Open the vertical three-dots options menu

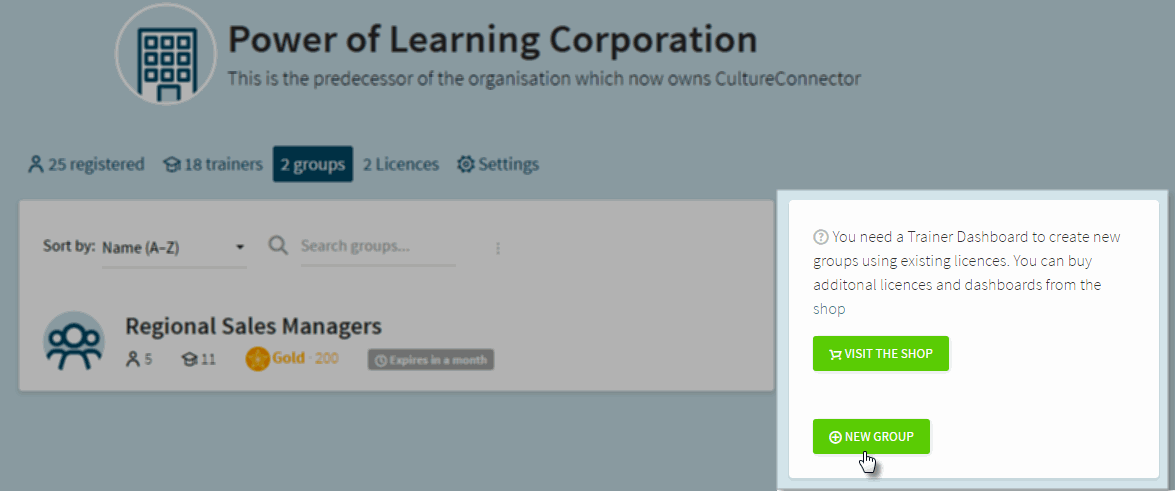click(498, 248)
